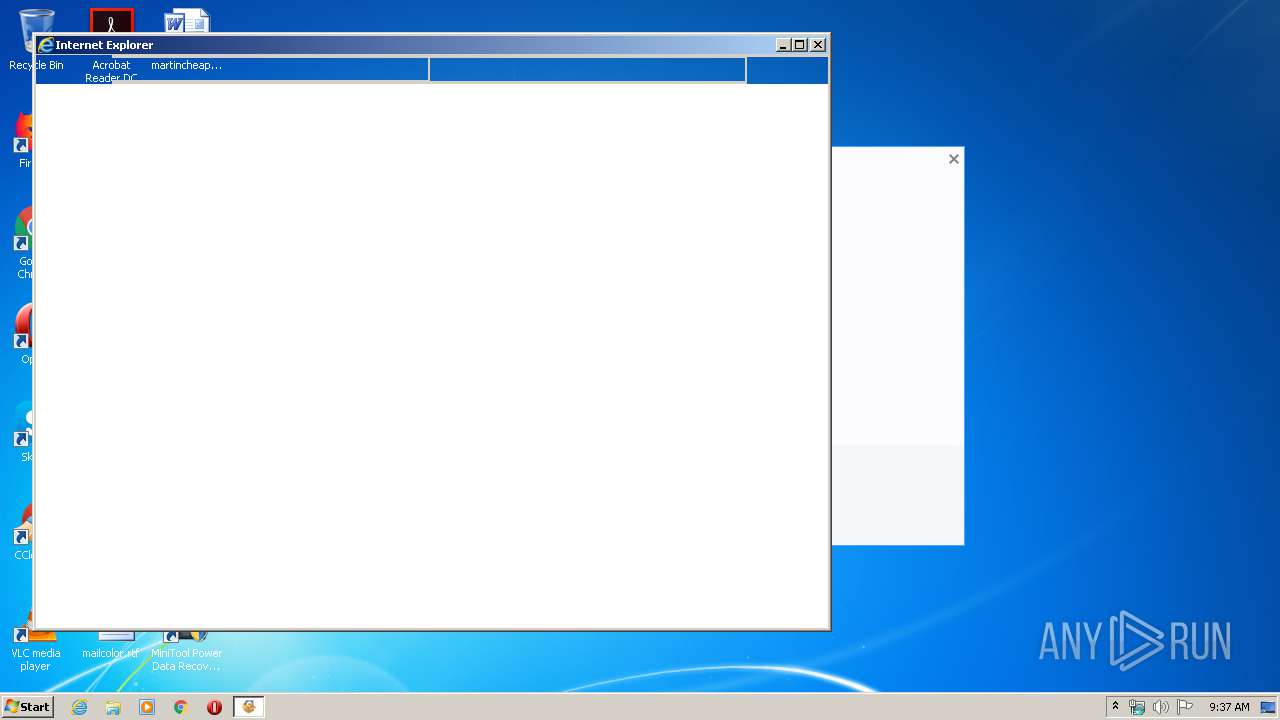
Task: Select the CCleaner desktop shortcut
Action: tap(22, 532)
